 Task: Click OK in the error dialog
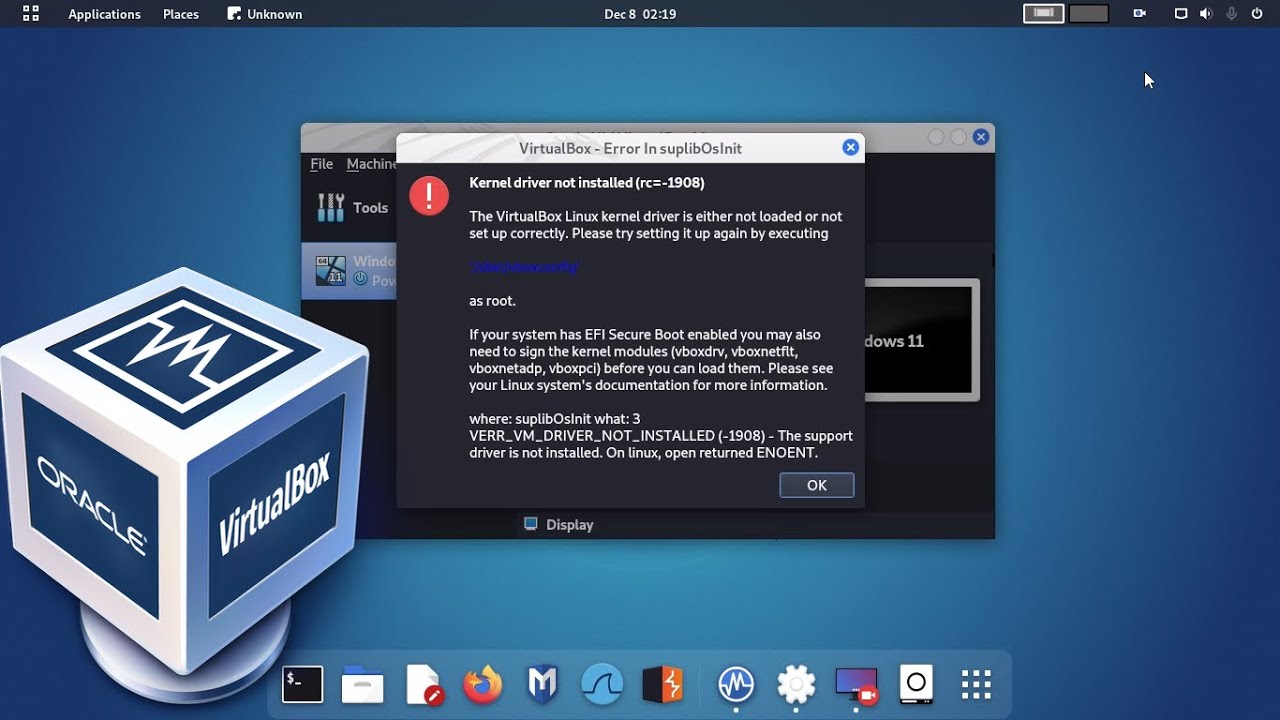pos(816,485)
